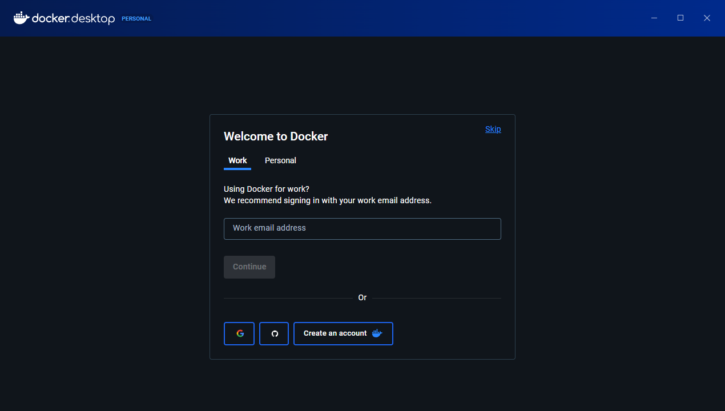
Task: Skip the sign-in via Skip link
Action: coord(493,129)
